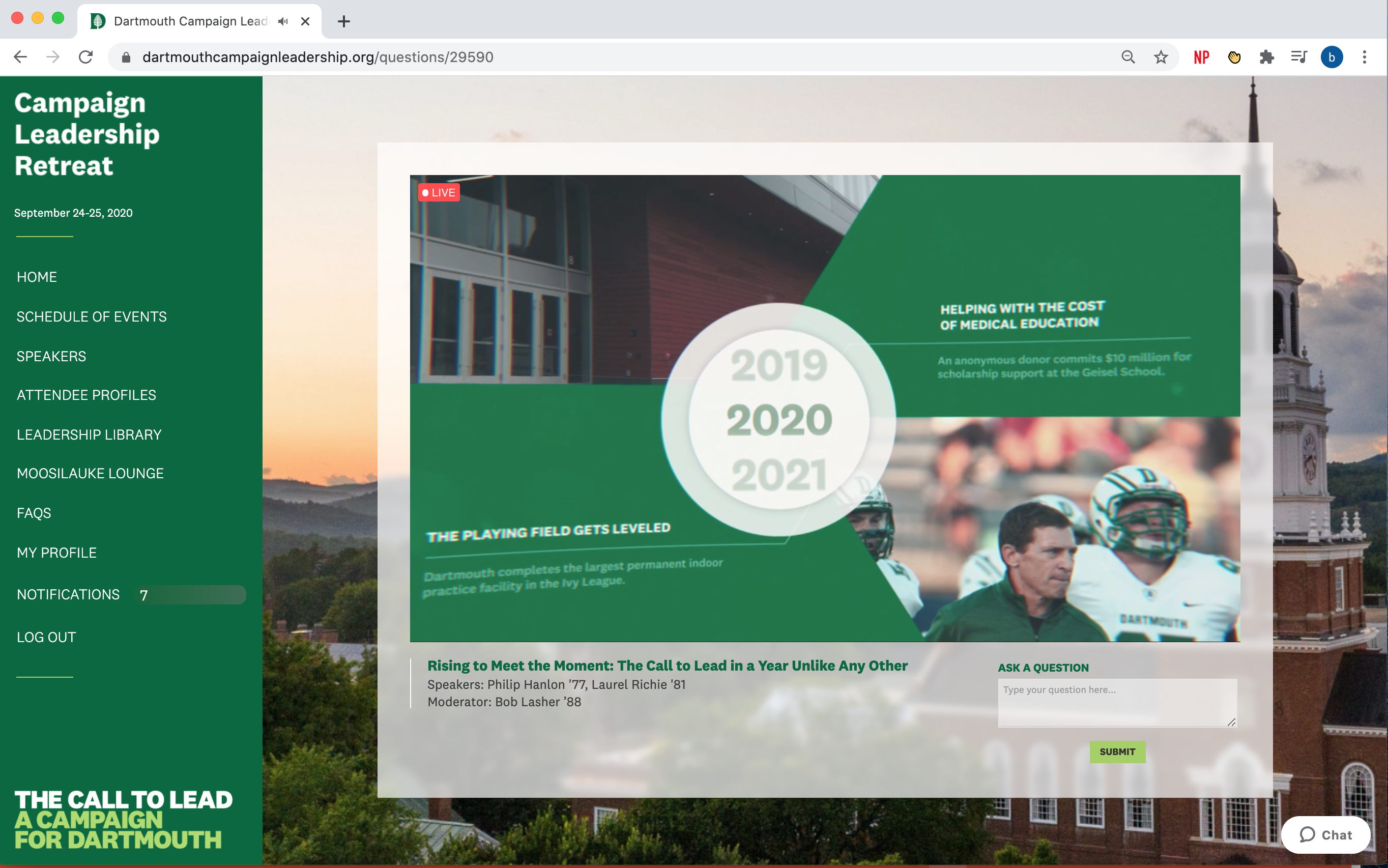Image resolution: width=1388 pixels, height=868 pixels.
Task: Click the green Submit button
Action: (x=1117, y=751)
